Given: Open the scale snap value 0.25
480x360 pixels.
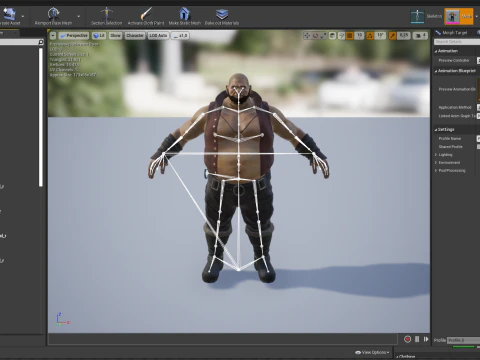Looking at the screenshot, I should point(404,35).
